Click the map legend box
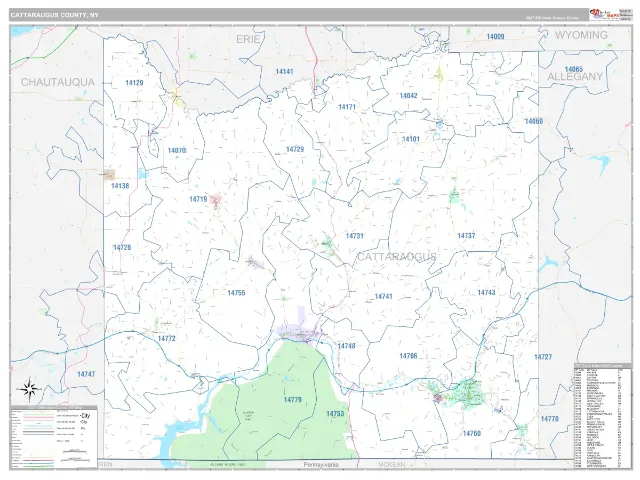This screenshot has height=480, width=640. click(53, 436)
